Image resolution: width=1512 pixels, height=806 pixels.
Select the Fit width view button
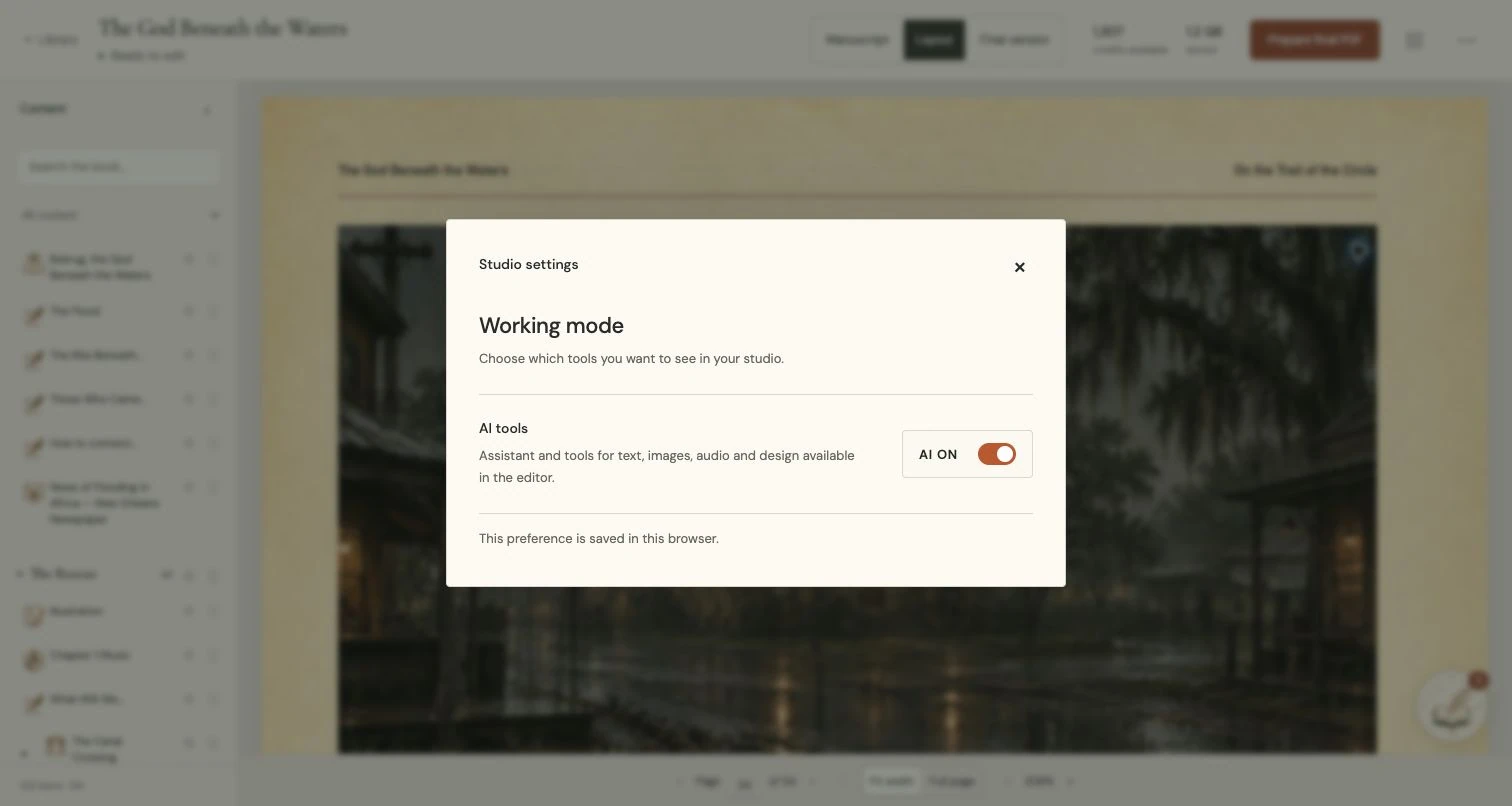(x=891, y=781)
